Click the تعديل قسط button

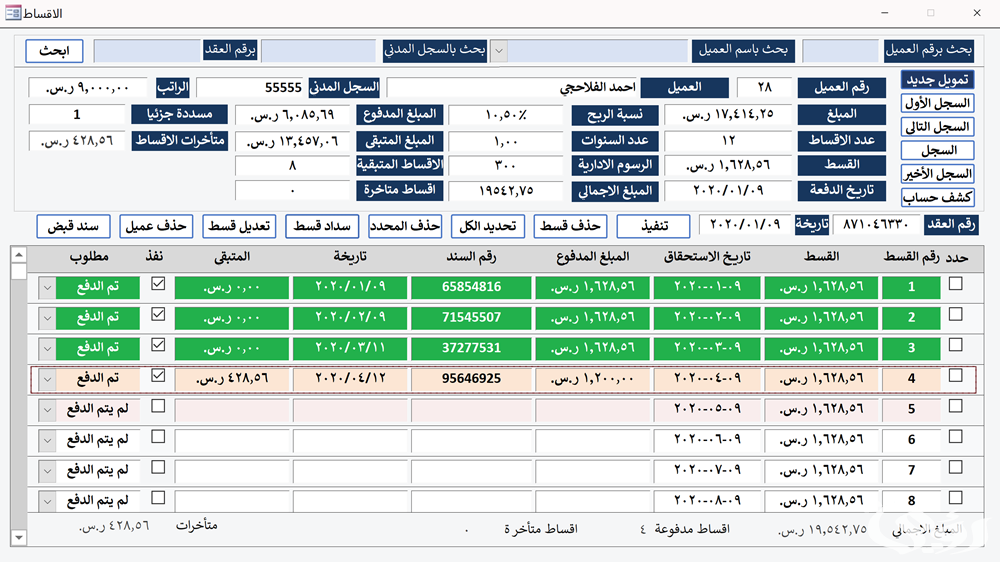(239, 226)
